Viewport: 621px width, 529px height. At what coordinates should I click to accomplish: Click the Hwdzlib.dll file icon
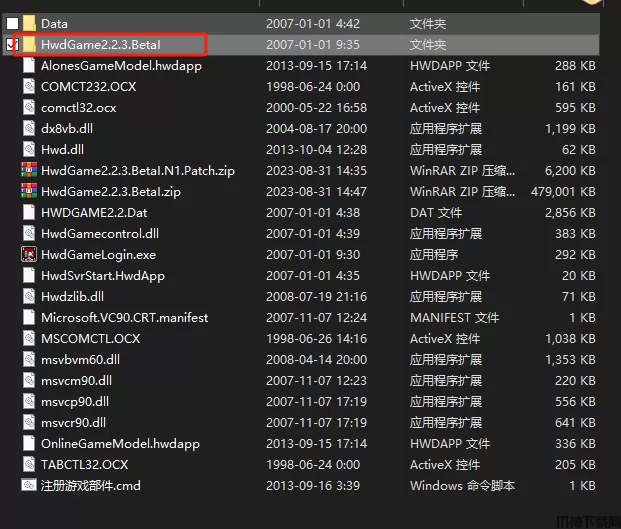click(x=29, y=296)
